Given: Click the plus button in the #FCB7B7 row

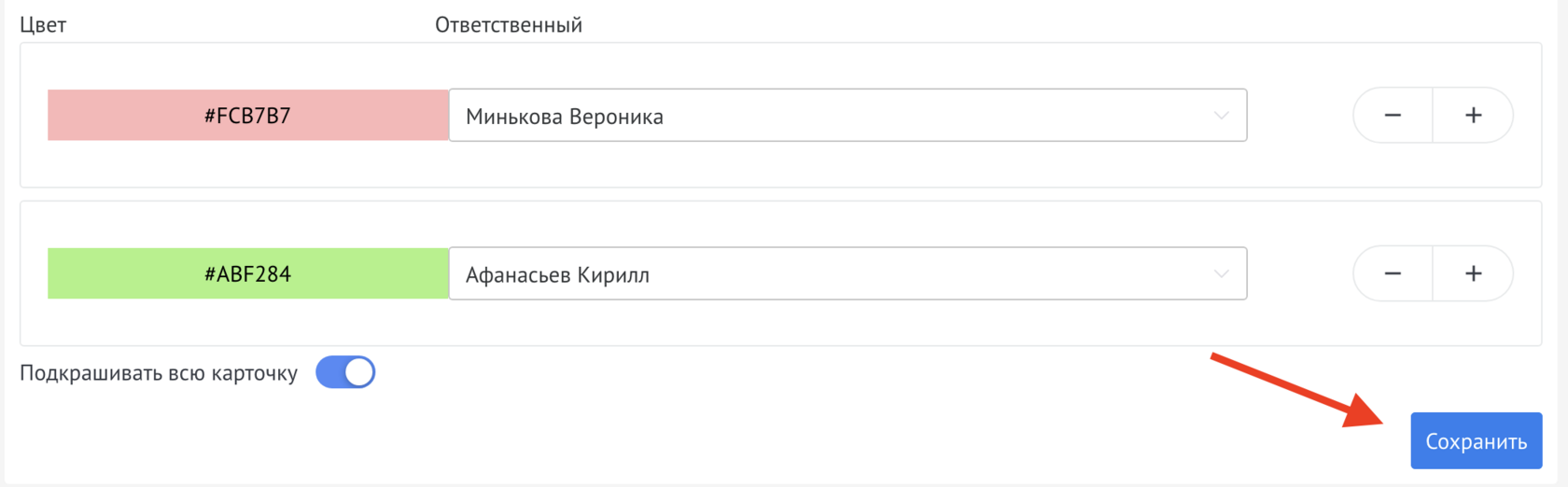Looking at the screenshot, I should click(1473, 116).
